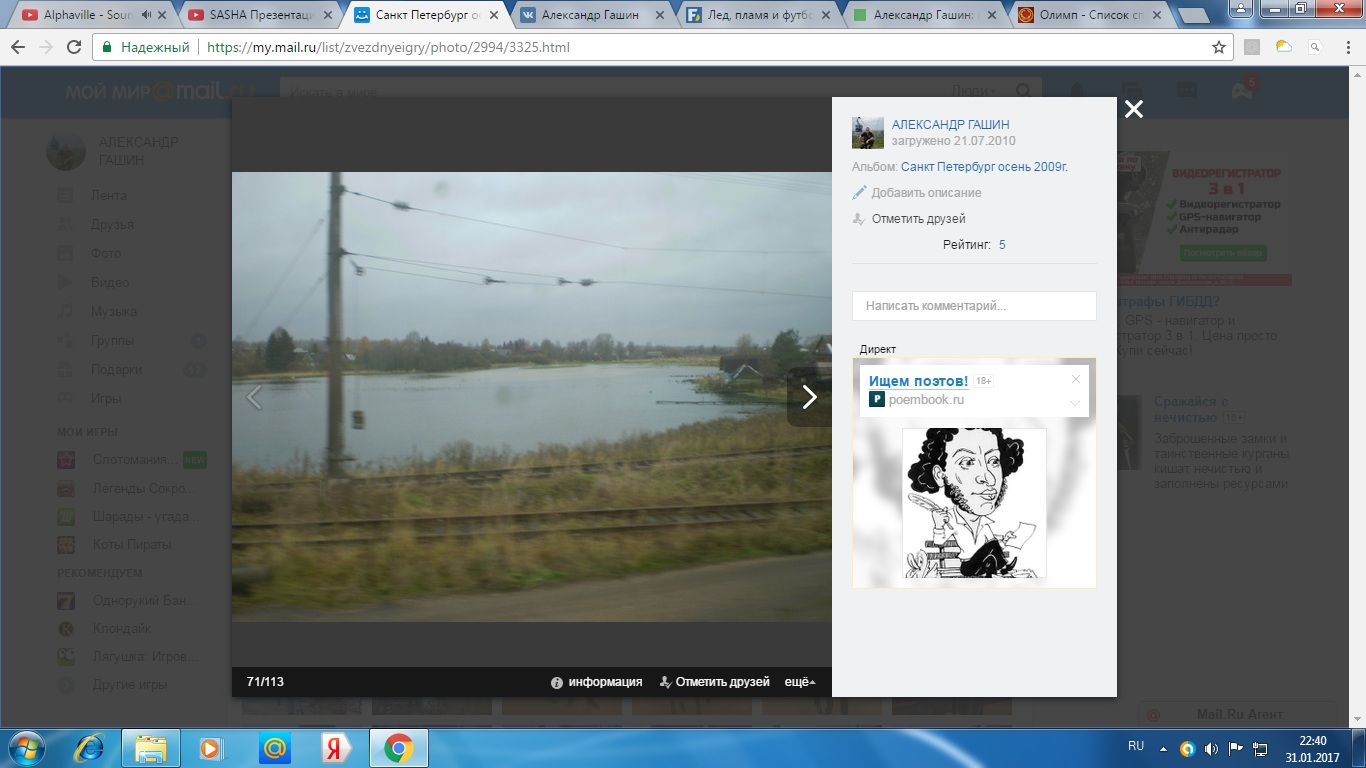Close the poembook.ru ad with its X
1366x768 pixels.
pyautogui.click(x=1076, y=379)
